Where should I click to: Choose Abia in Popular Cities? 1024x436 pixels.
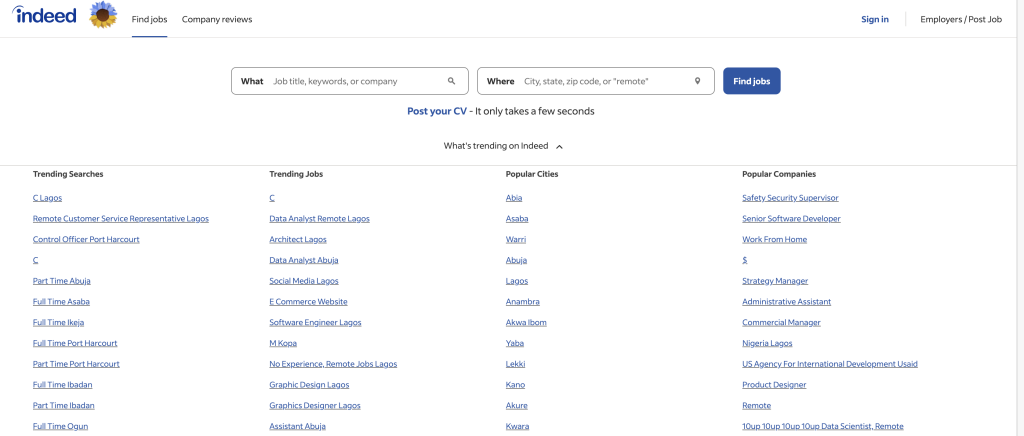pyautogui.click(x=514, y=198)
